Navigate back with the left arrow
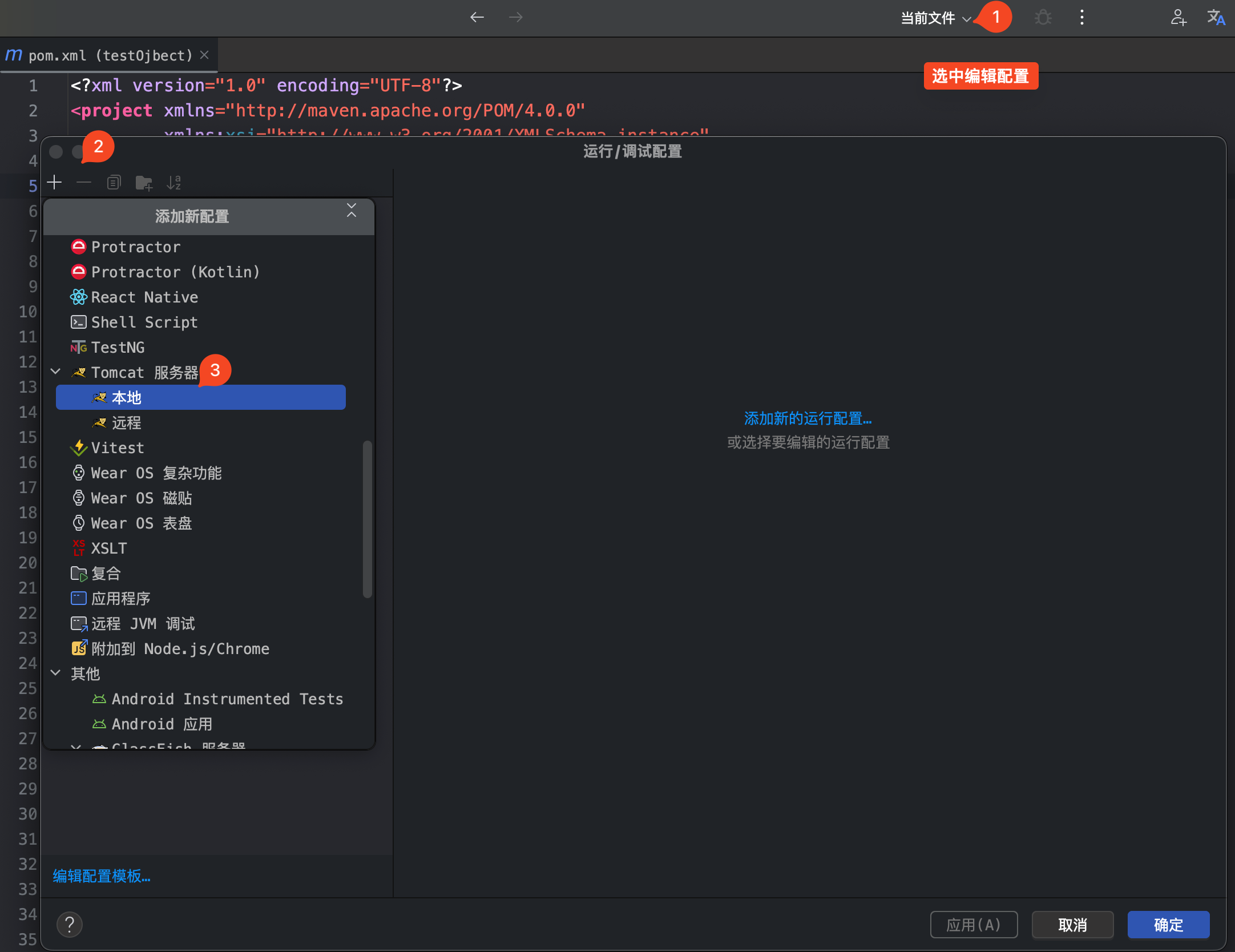This screenshot has height=952, width=1235. pyautogui.click(x=477, y=18)
